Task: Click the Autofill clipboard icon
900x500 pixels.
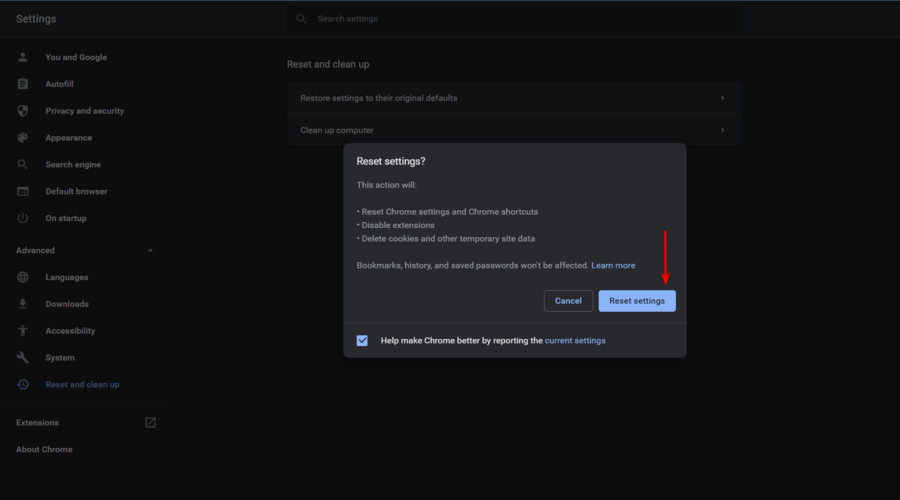Action: pos(22,84)
